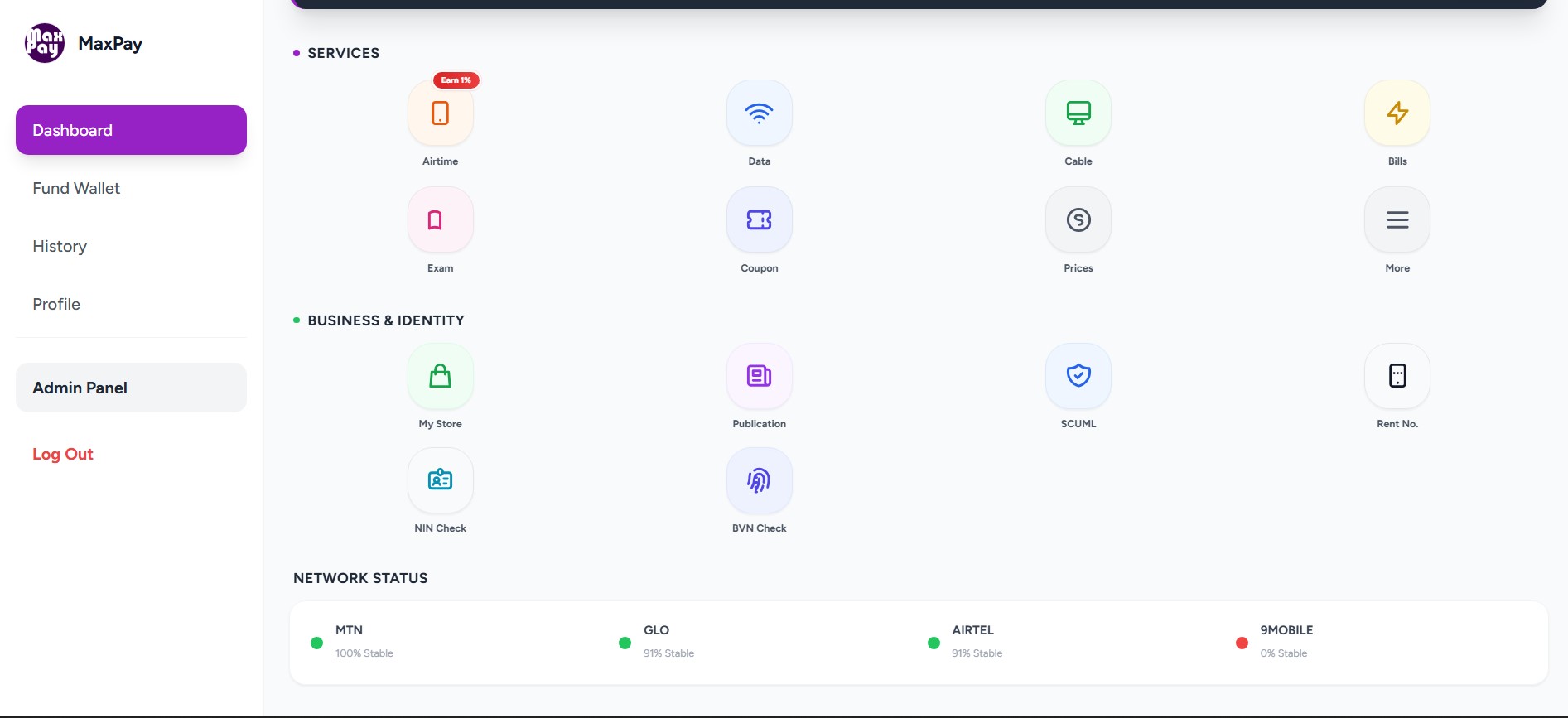Click the NETWORK STATUS heading
Image resolution: width=1568 pixels, height=718 pixels.
tap(360, 578)
